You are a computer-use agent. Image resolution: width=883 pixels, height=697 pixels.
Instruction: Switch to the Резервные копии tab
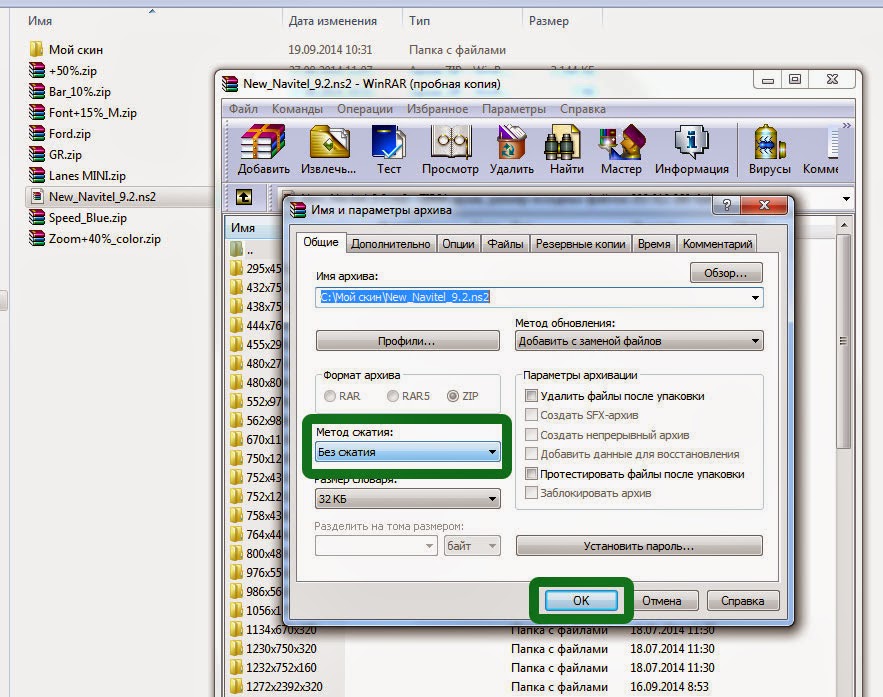581,244
